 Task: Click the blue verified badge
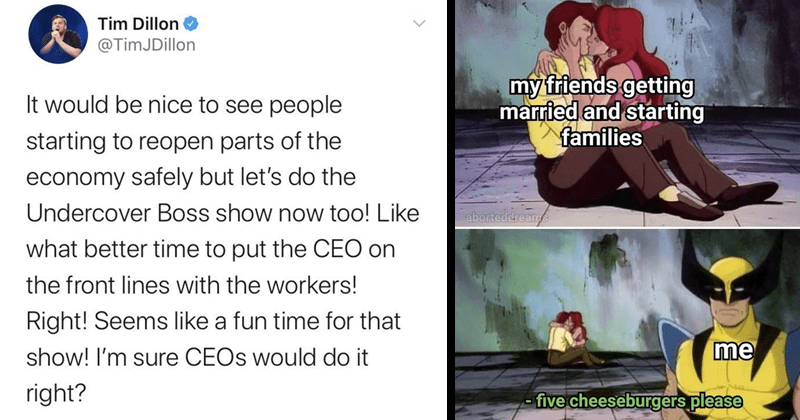coord(190,23)
